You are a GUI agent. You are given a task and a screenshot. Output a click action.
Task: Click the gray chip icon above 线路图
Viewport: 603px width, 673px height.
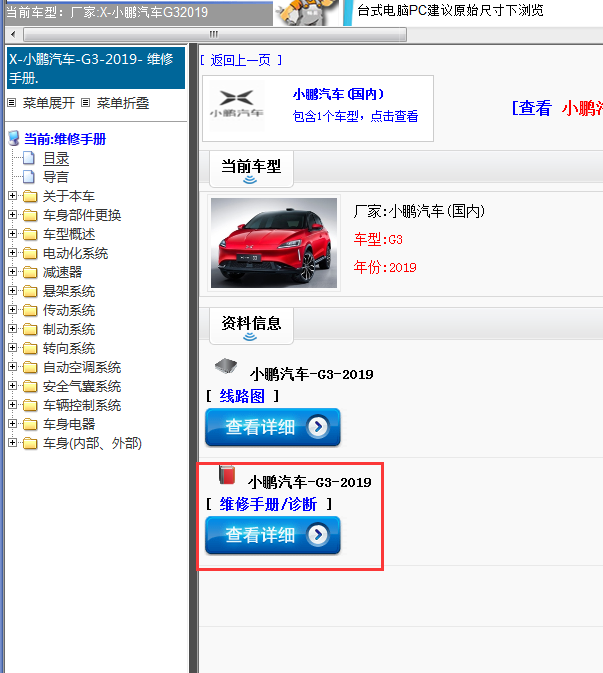click(x=226, y=366)
